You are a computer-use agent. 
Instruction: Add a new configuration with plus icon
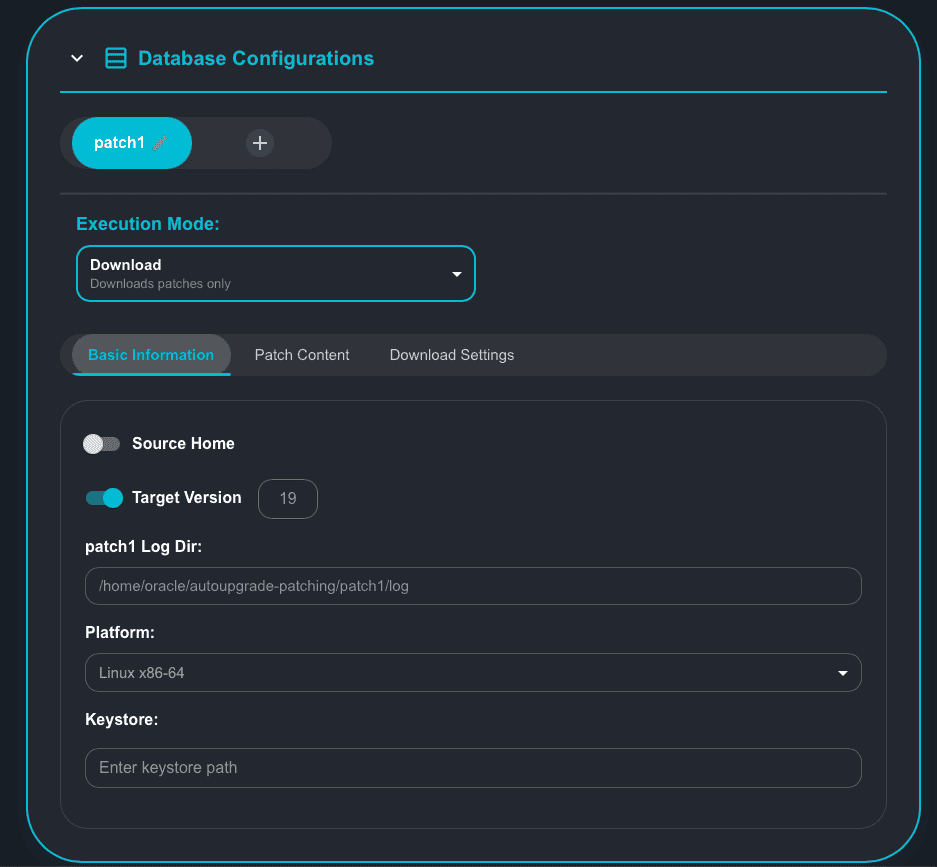tap(260, 143)
